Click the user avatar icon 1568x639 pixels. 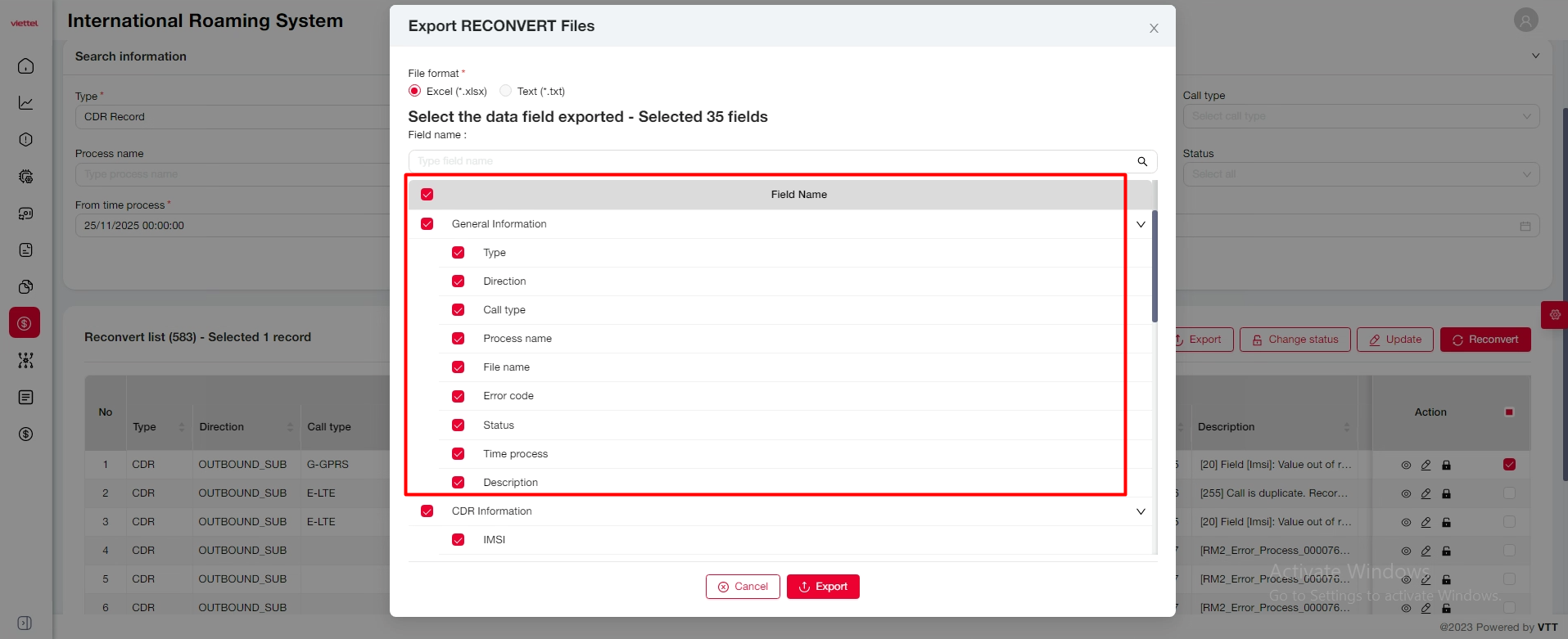(1525, 20)
